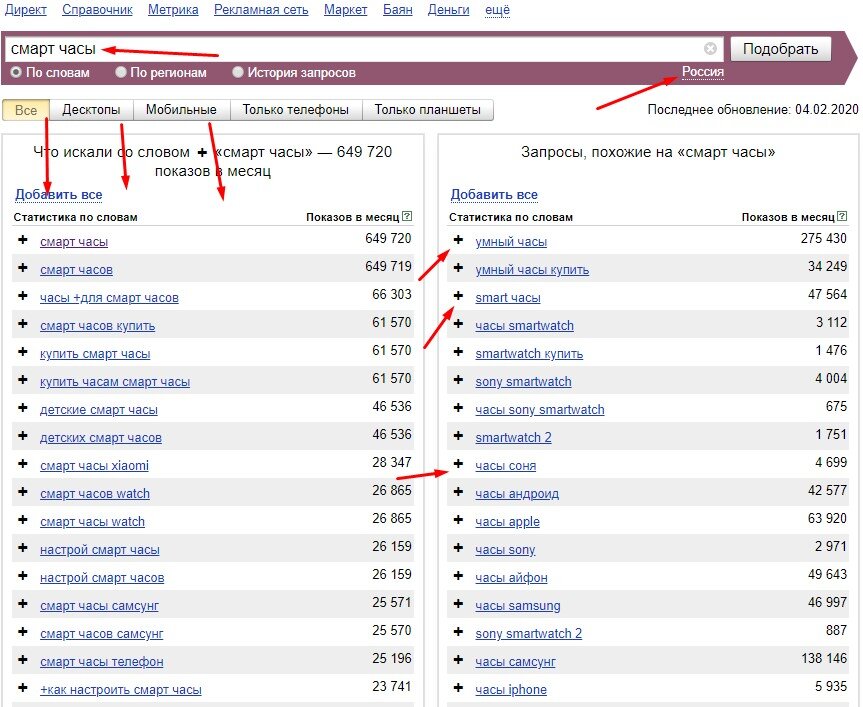The image size is (863, 707).
Task: Select 'История запросов' radio option
Action: (238, 72)
